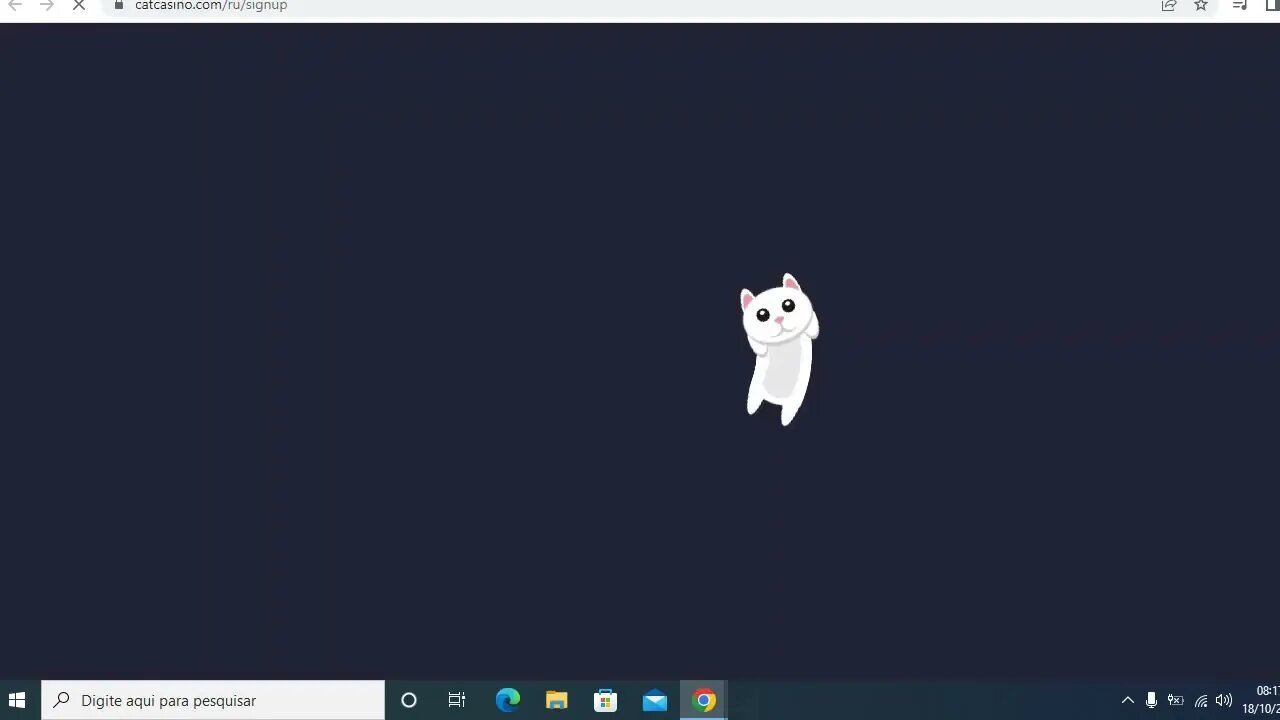Open File Explorer from the taskbar

tap(557, 700)
